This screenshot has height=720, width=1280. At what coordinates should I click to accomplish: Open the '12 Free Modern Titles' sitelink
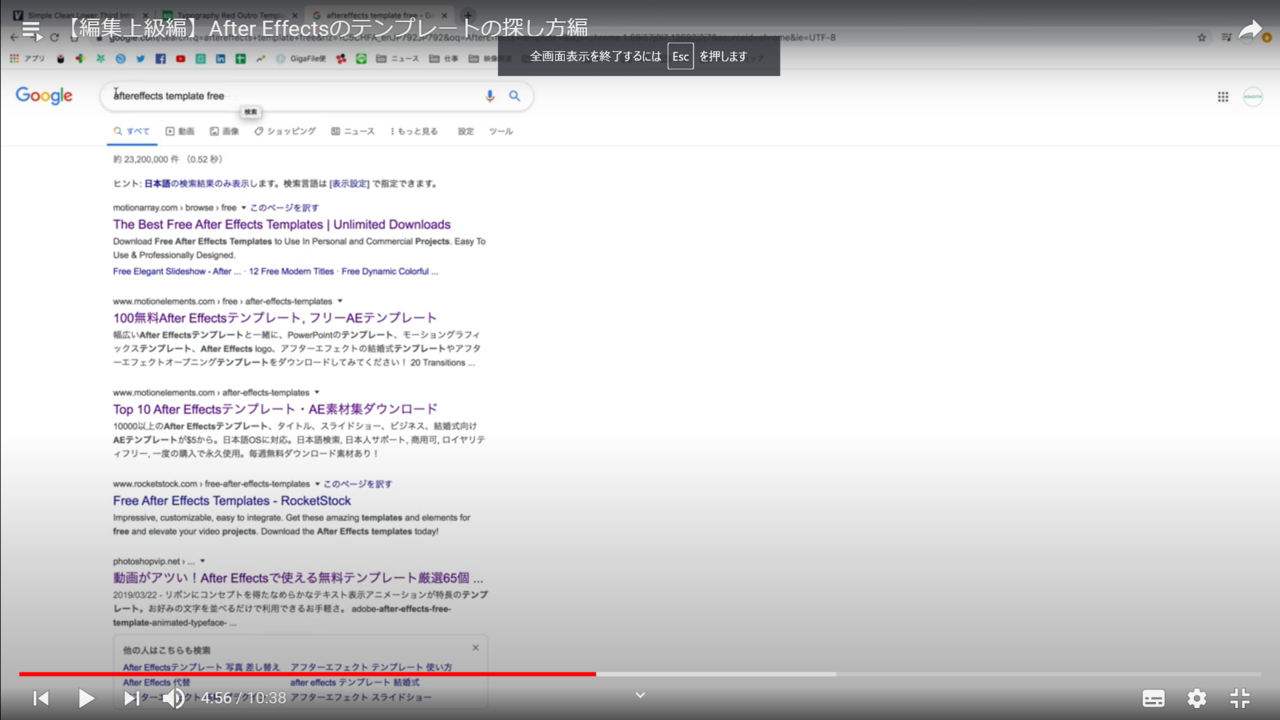291,271
